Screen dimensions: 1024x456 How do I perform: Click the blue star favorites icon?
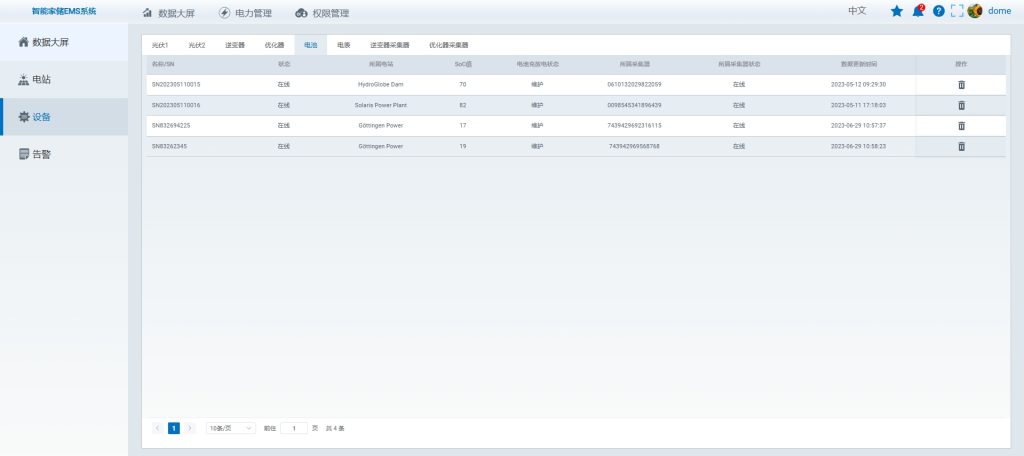click(896, 11)
